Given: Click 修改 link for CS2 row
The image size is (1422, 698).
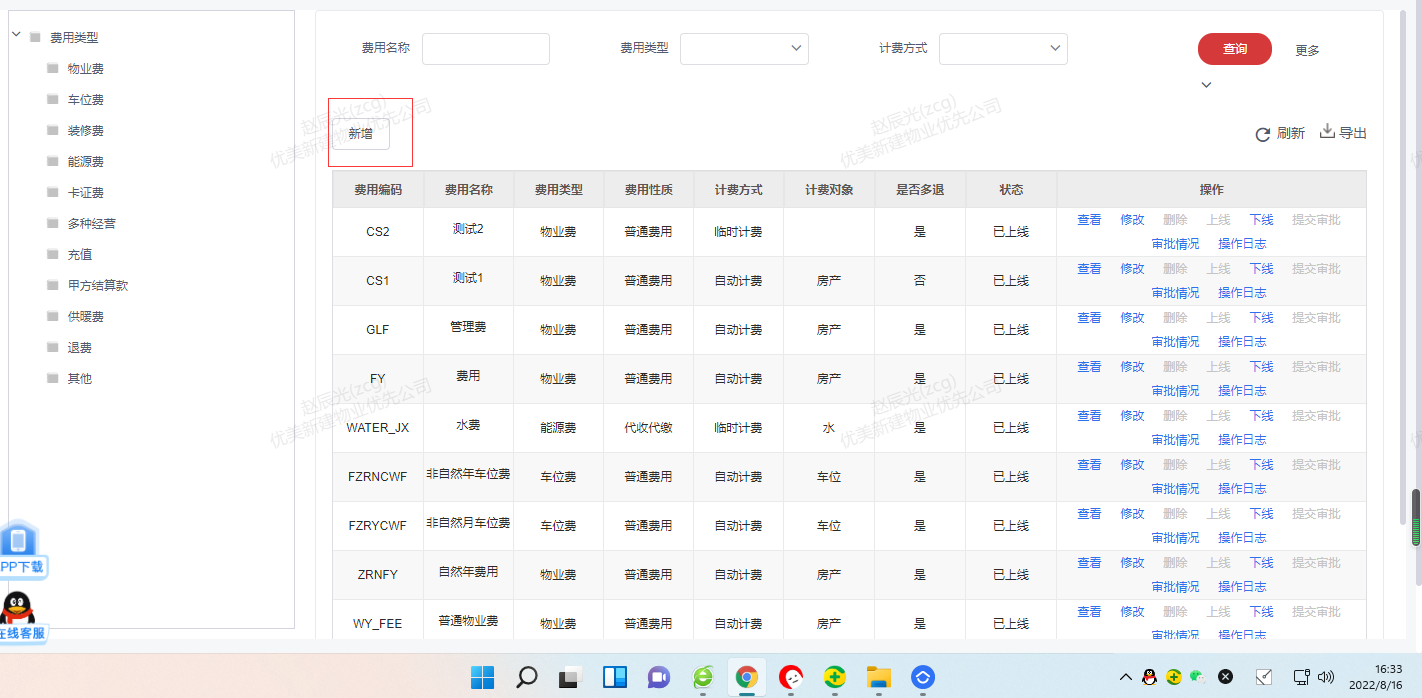Looking at the screenshot, I should click(x=1132, y=220).
